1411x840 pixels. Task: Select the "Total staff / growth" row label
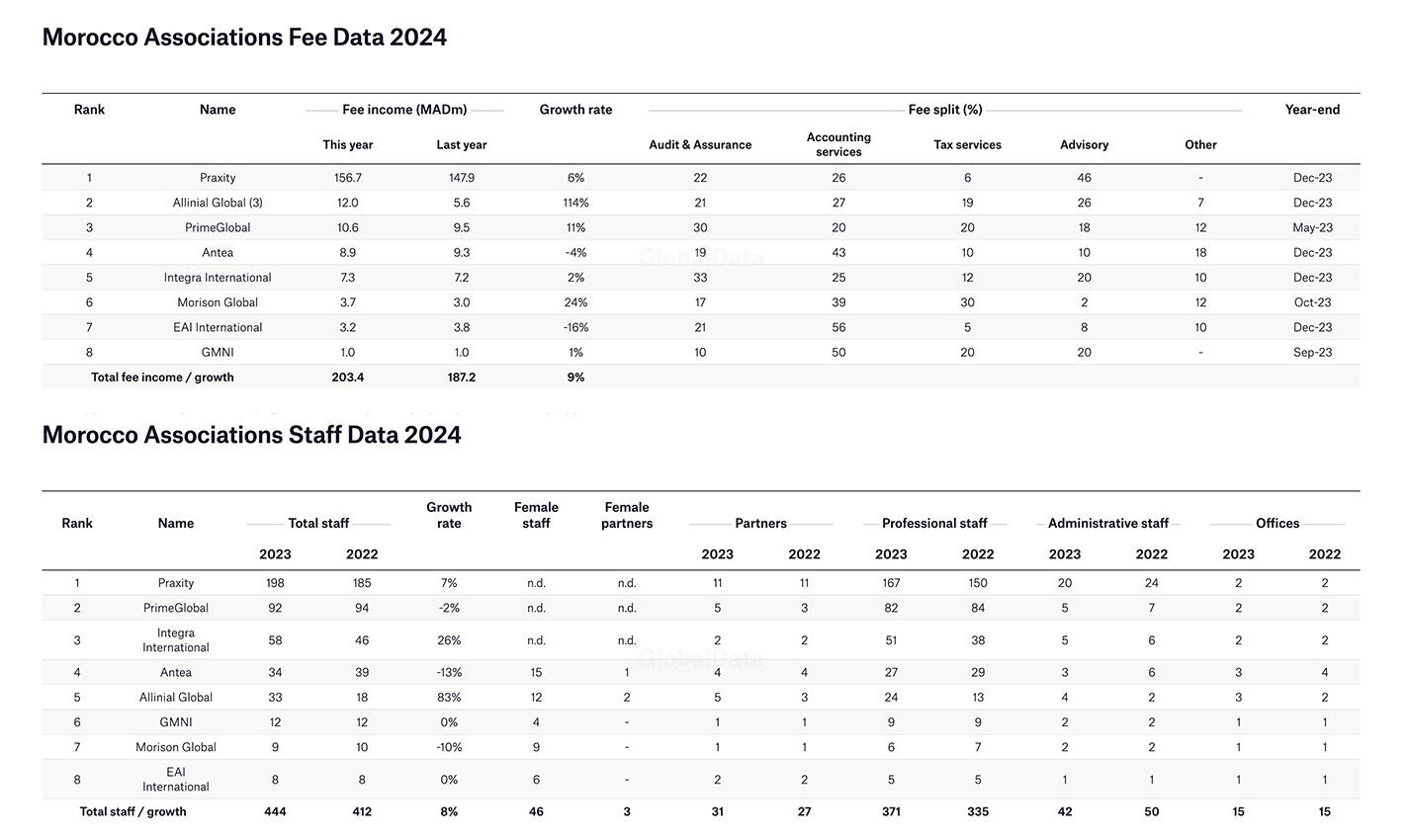[132, 812]
